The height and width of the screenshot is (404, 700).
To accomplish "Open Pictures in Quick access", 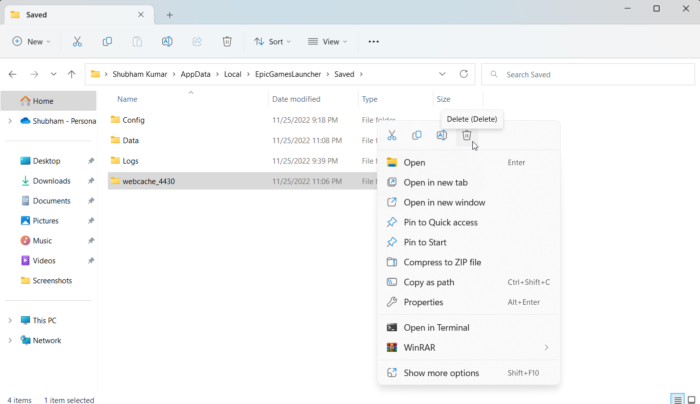I will (48, 221).
